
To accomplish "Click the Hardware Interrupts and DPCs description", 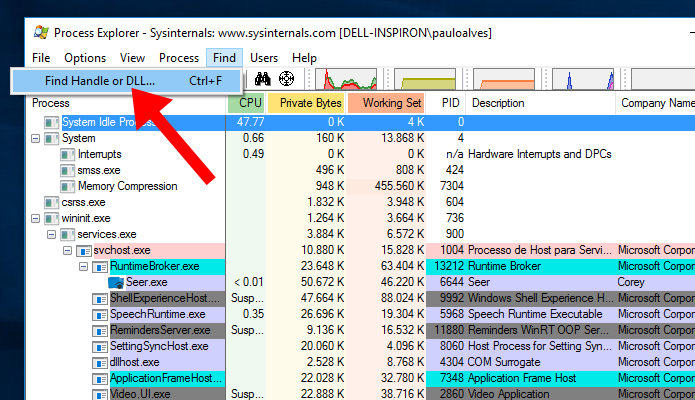I will [x=539, y=154].
